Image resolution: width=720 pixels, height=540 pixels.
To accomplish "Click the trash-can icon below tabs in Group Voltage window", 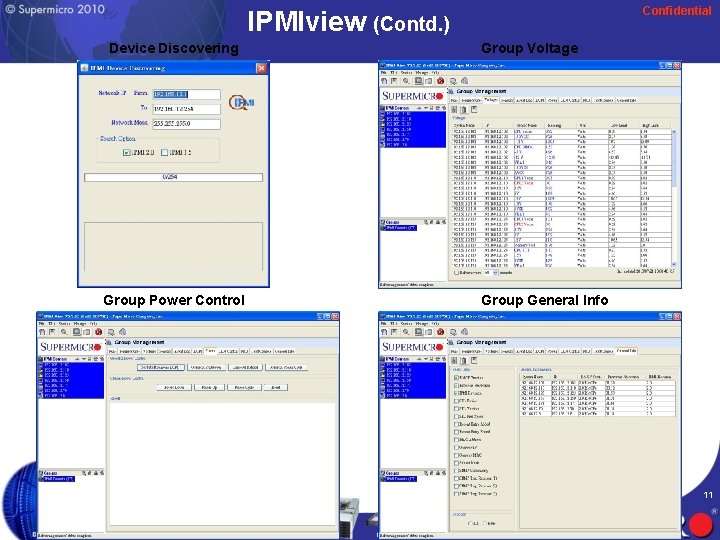I will pos(464,110).
